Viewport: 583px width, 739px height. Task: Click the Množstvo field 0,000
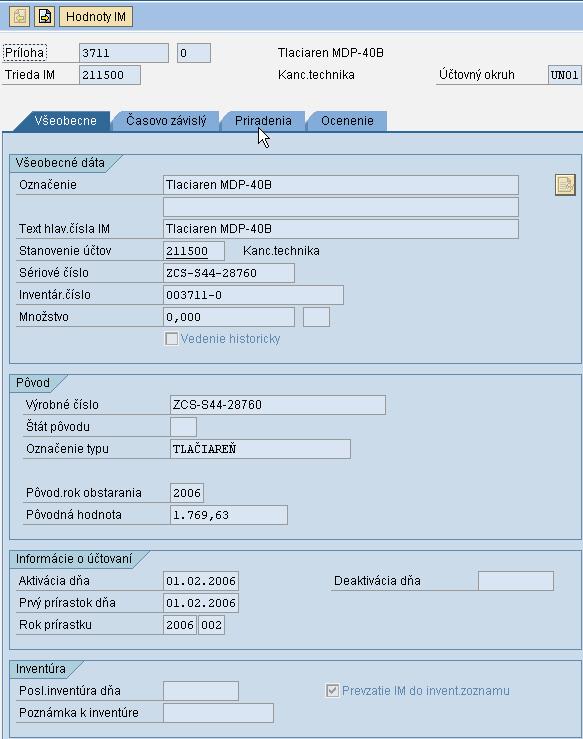coord(229,317)
